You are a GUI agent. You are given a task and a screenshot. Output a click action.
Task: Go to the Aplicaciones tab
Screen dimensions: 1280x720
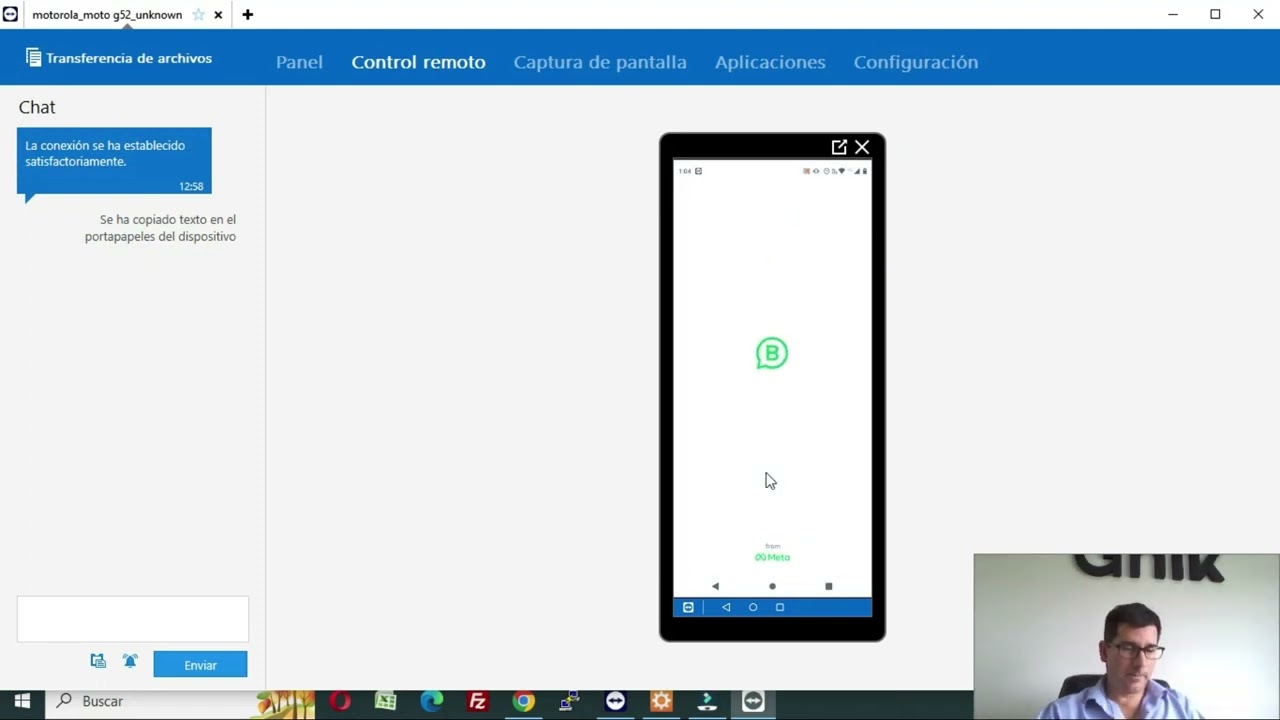coord(770,62)
